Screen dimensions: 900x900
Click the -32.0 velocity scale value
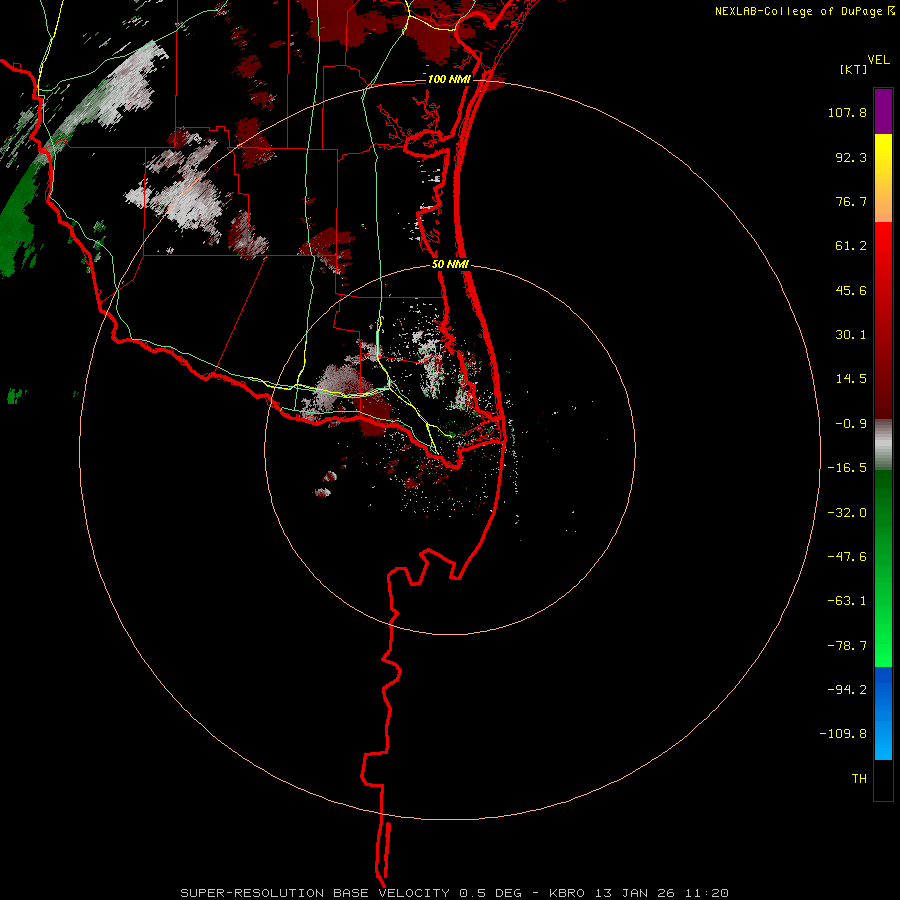pos(847,513)
